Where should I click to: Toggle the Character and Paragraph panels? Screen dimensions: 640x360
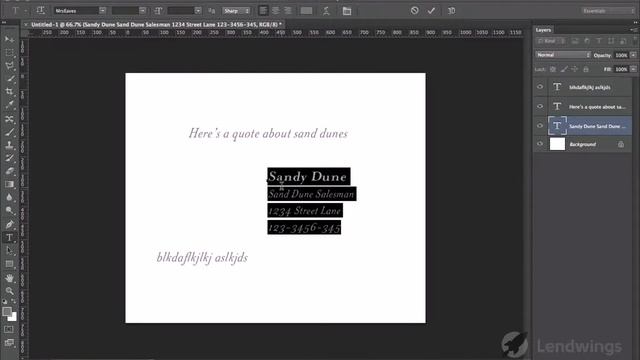click(347, 11)
